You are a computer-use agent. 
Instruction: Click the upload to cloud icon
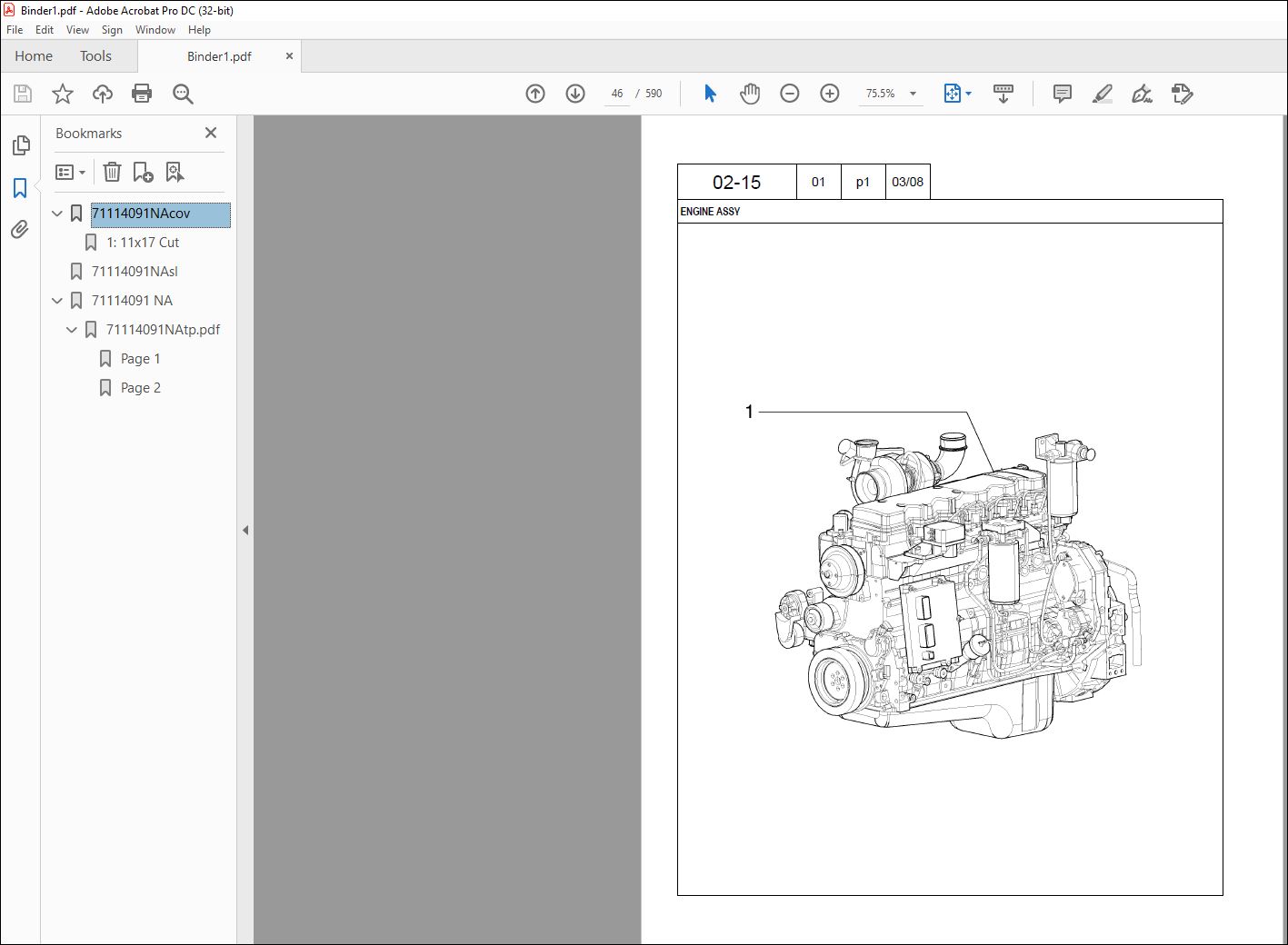pos(103,94)
